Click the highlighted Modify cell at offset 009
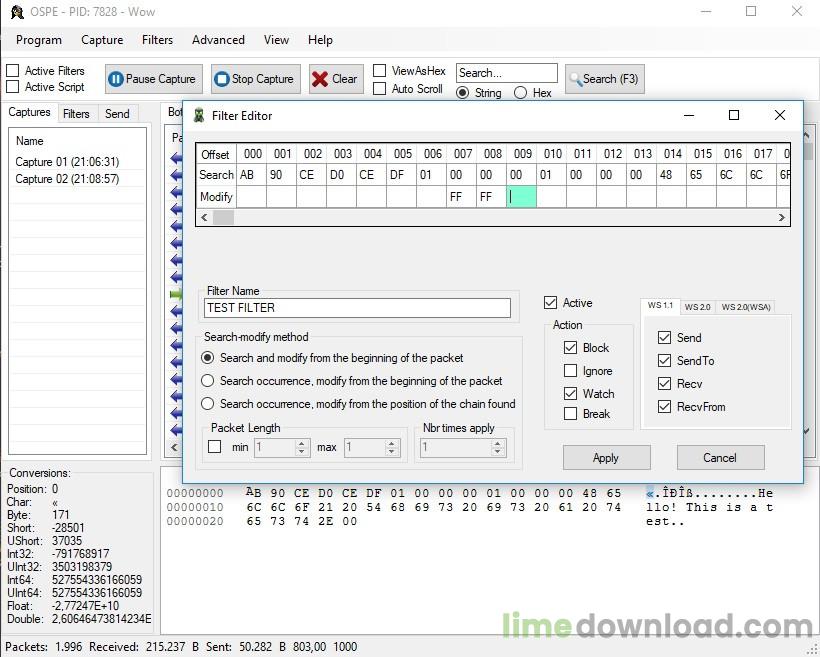 pos(521,197)
